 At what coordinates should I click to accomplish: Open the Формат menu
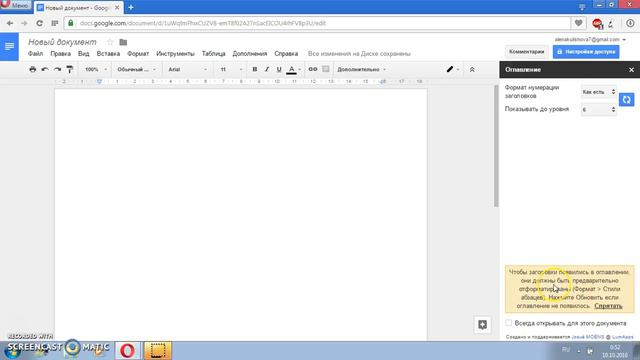point(138,53)
